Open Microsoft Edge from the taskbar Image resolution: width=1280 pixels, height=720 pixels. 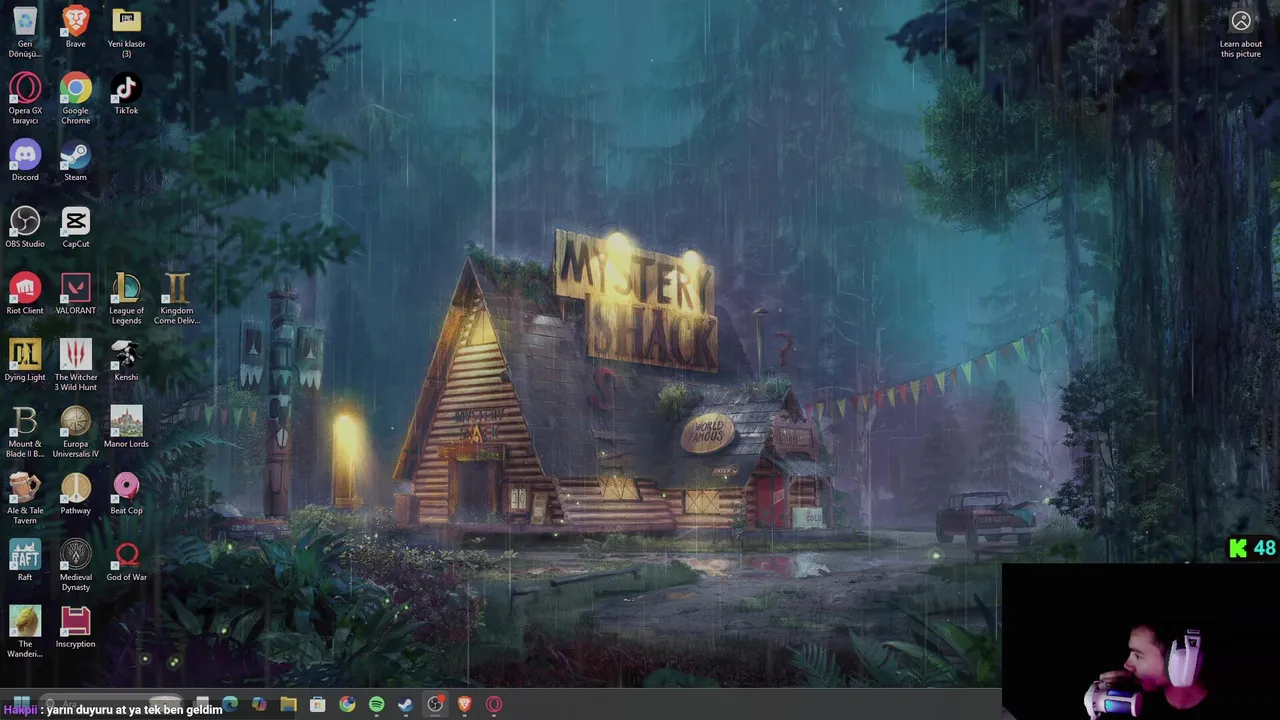(x=230, y=704)
